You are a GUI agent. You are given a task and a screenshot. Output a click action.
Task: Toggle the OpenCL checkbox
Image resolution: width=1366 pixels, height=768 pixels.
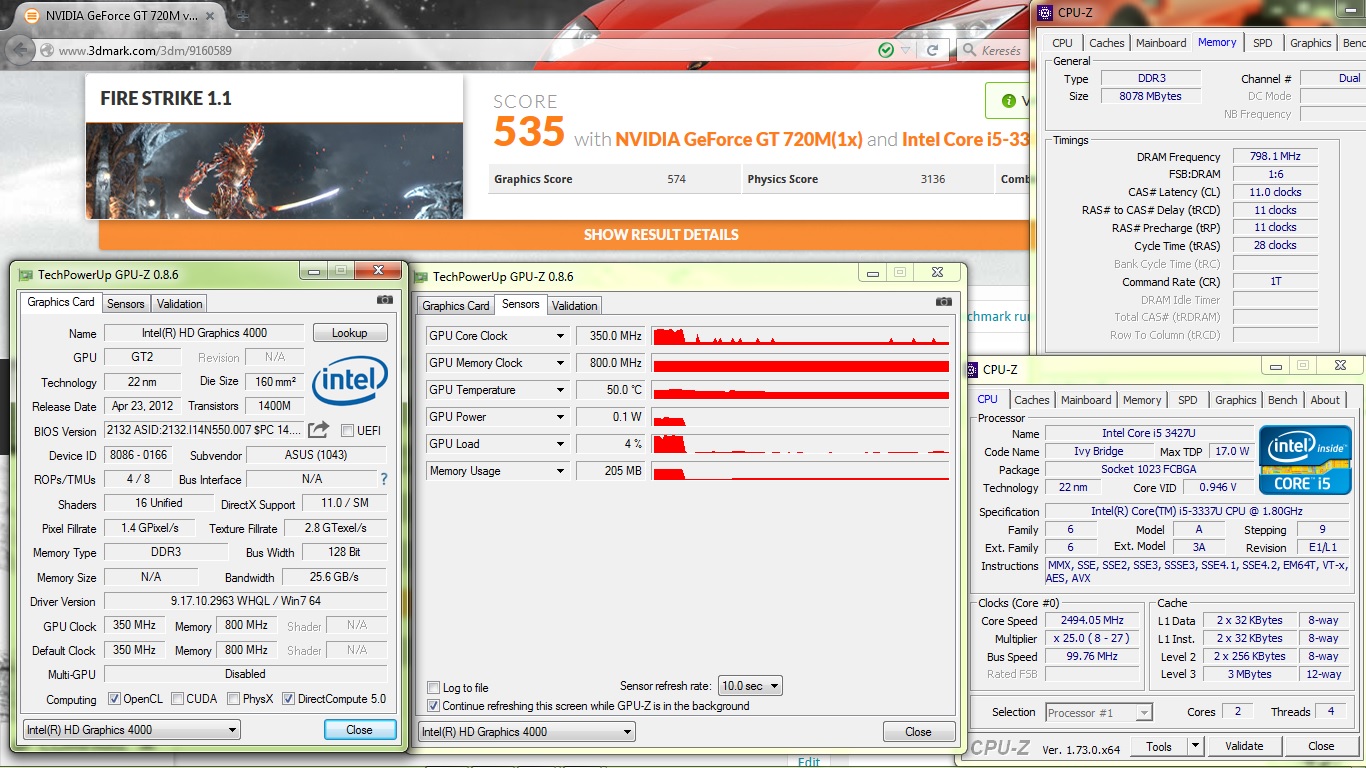coord(114,699)
